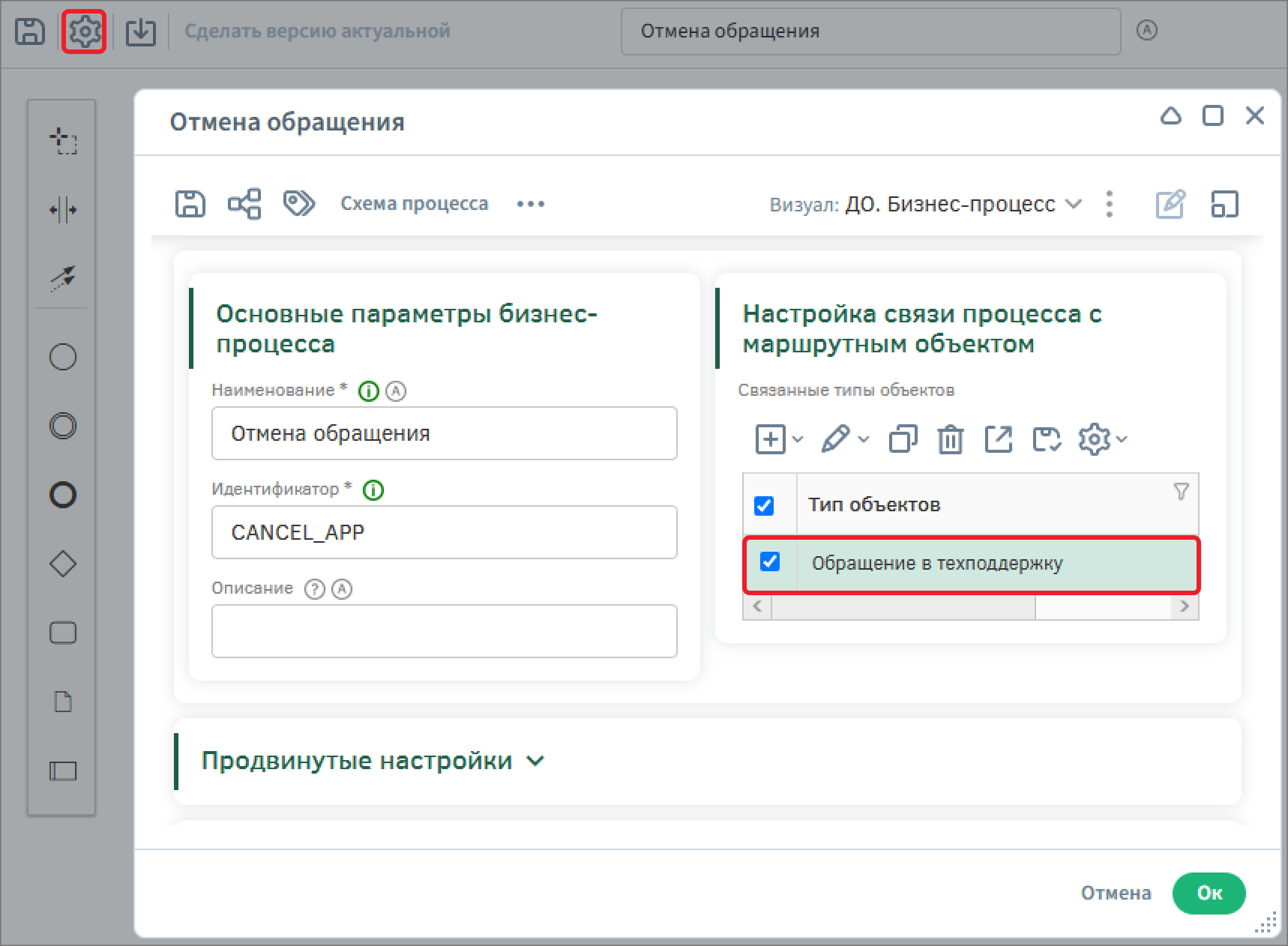Select the global connect arrow tool

[63, 278]
